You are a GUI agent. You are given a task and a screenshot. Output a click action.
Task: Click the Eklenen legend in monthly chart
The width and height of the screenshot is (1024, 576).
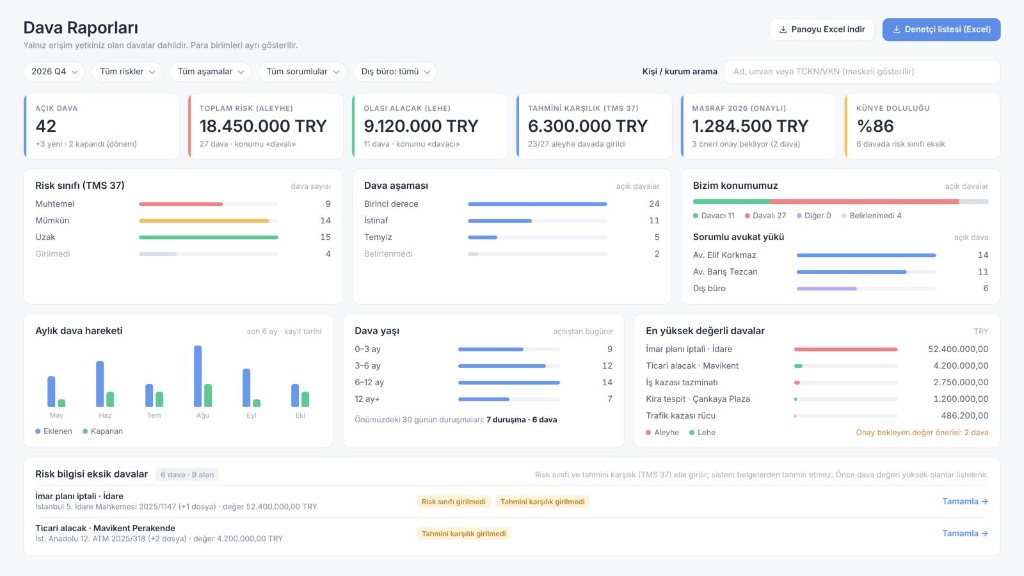pos(54,432)
